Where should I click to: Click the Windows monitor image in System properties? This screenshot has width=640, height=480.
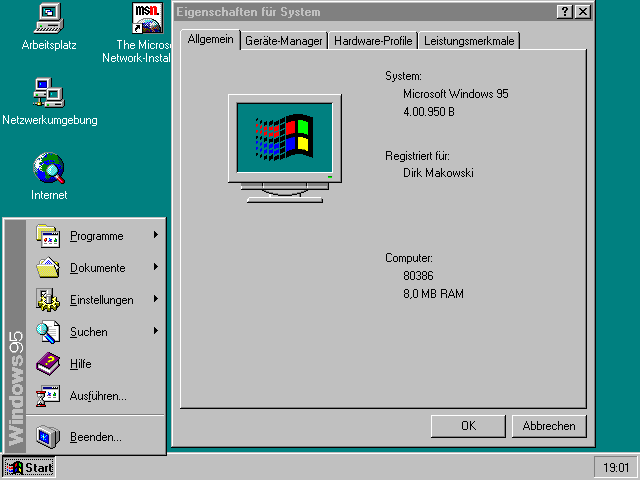coord(284,149)
